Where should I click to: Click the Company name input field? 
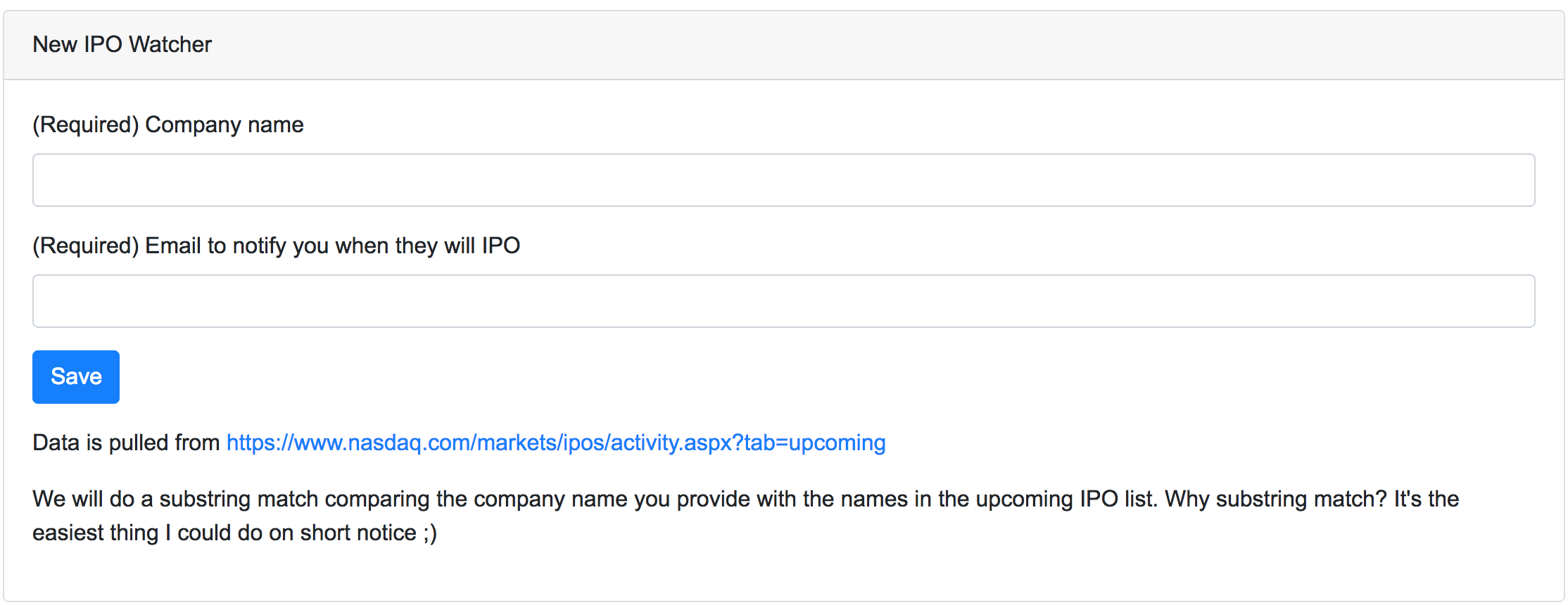(783, 180)
